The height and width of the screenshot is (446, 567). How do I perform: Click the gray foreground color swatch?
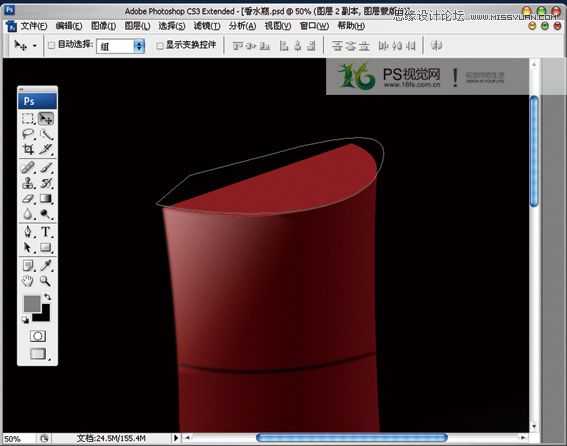pyautogui.click(x=31, y=303)
